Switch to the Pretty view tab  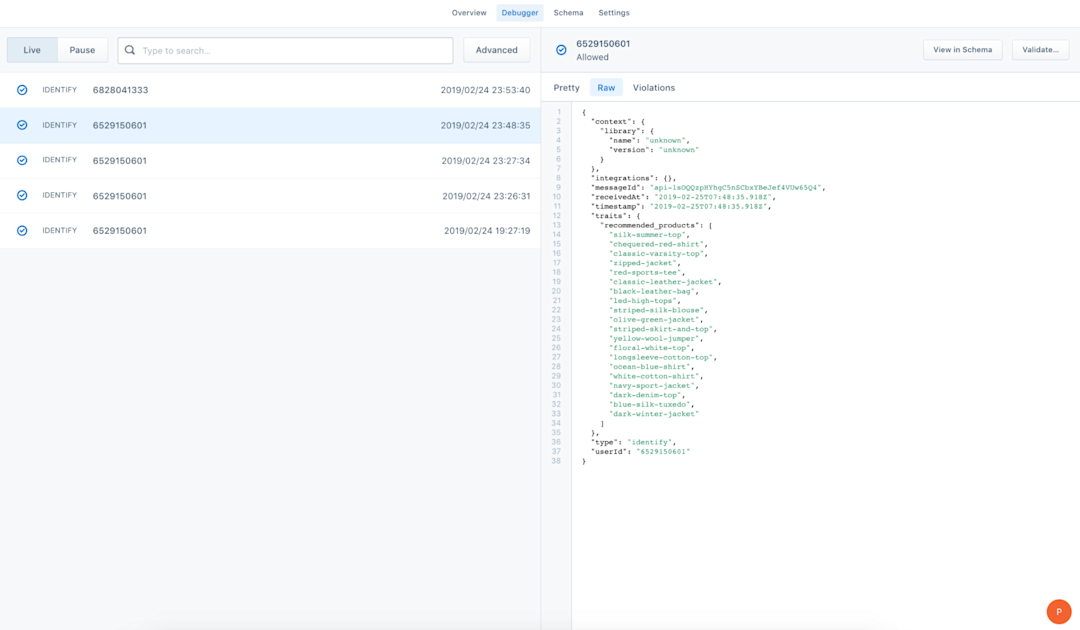(x=567, y=87)
